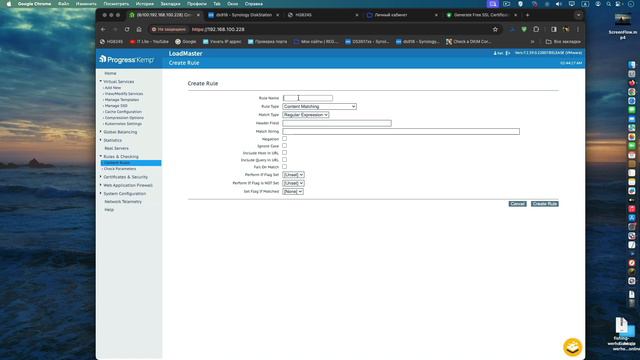Image resolution: width=640 pixels, height=360 pixels.
Task: Open Real Servers in sidebar
Action: (x=116, y=149)
